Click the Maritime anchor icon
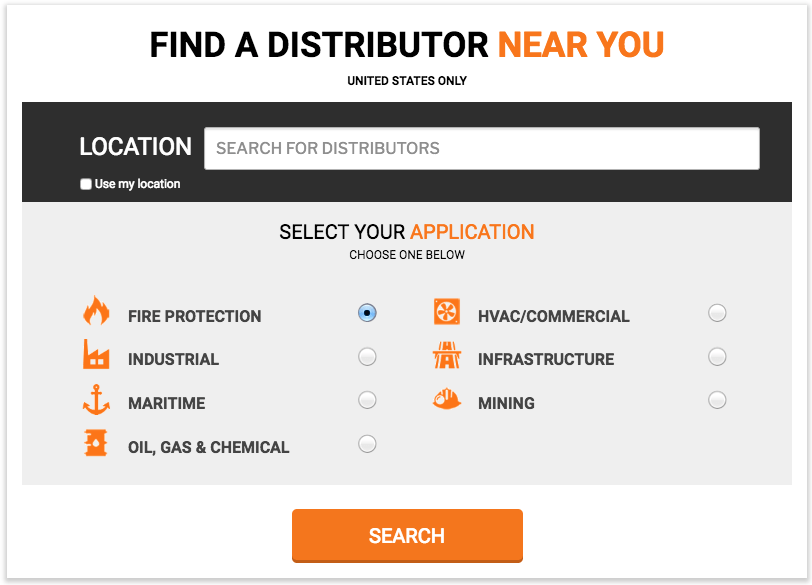The image size is (812, 585). point(96,400)
